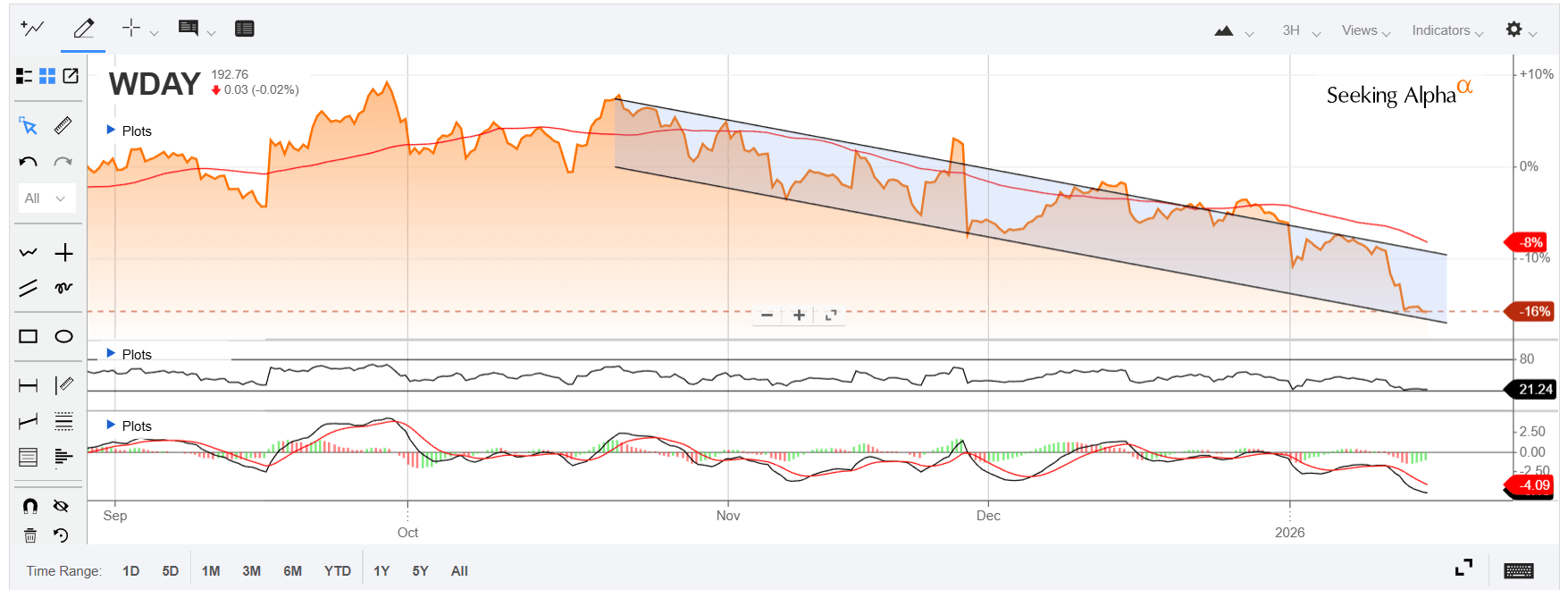This screenshot has height=590, width=1568.
Task: Select the 3M time range
Action: [x=252, y=571]
